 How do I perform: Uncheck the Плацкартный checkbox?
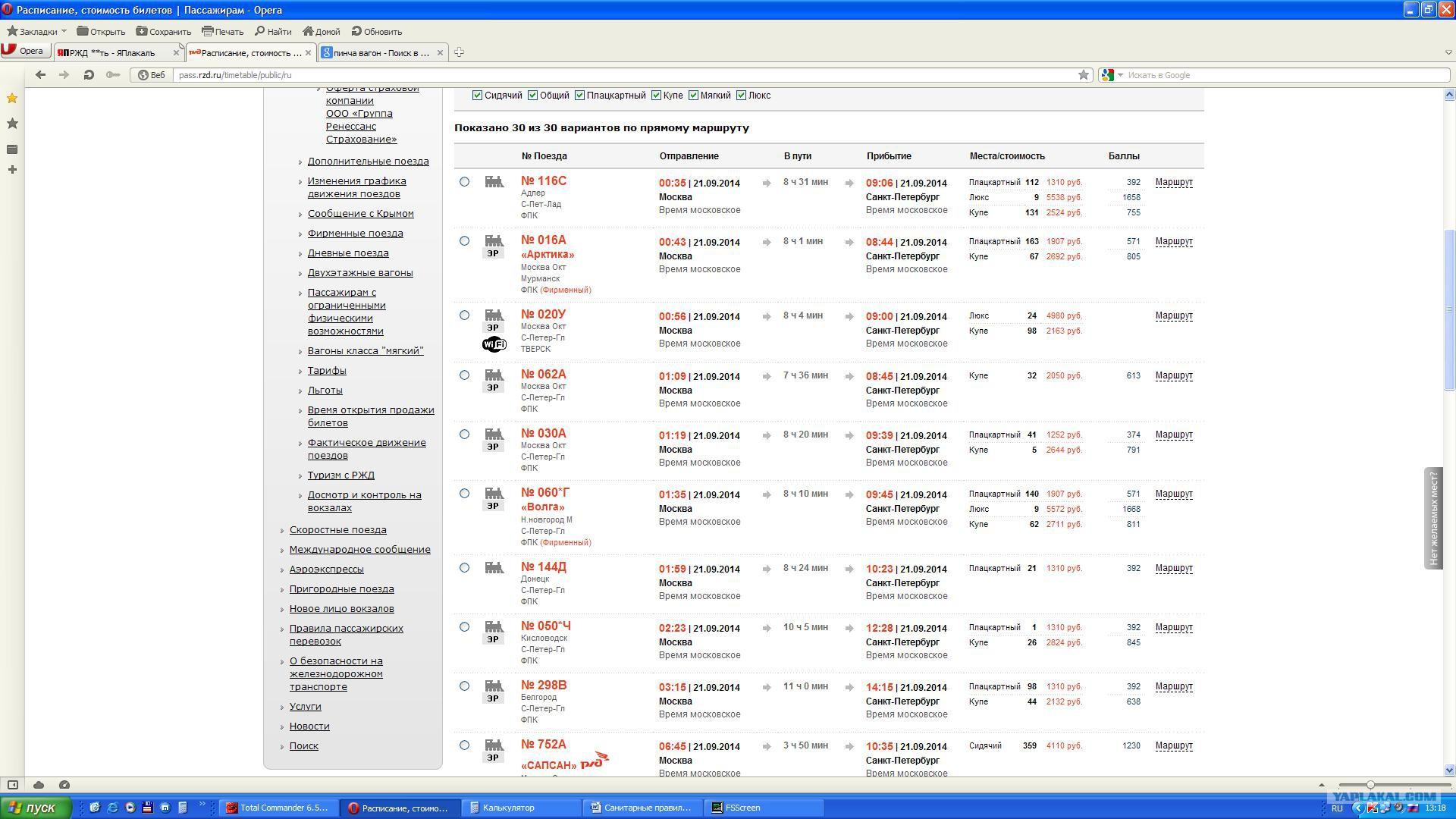coord(579,96)
